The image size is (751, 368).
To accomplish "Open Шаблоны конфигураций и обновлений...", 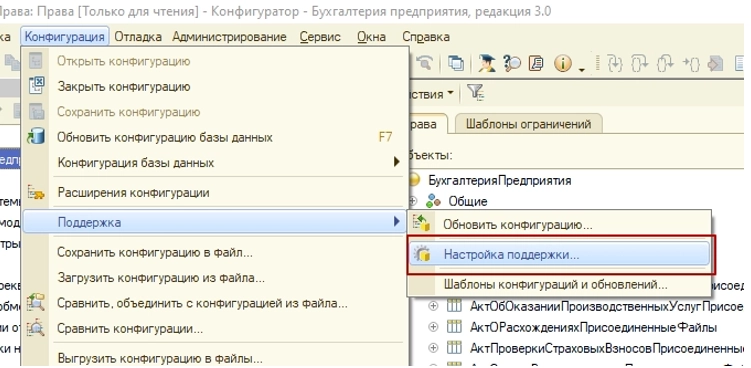I will (559, 285).
